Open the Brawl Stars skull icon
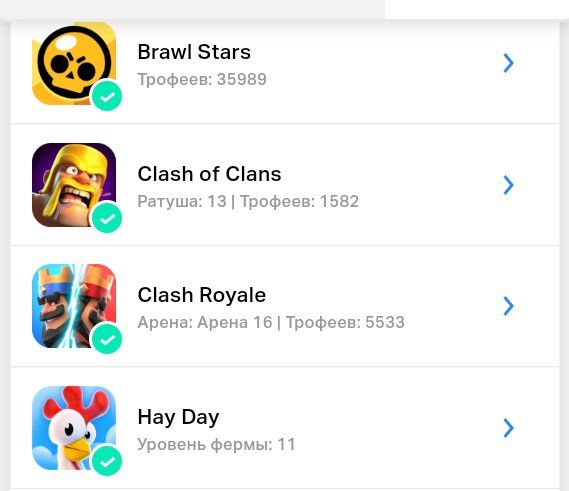 click(74, 64)
